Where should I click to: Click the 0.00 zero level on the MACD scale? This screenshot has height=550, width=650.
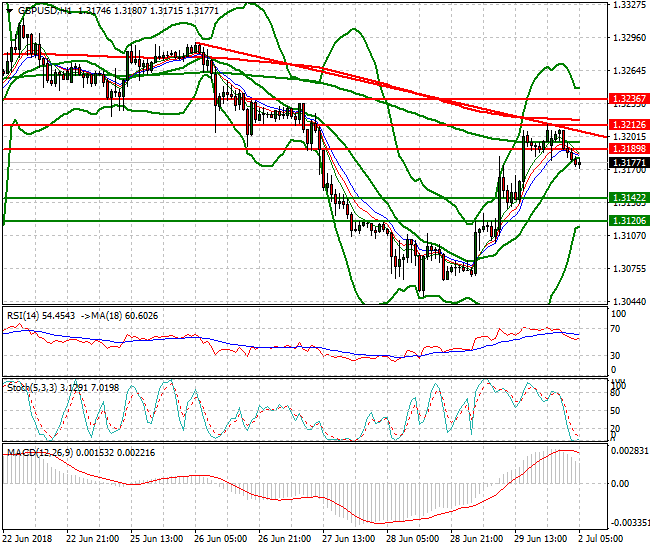620,484
